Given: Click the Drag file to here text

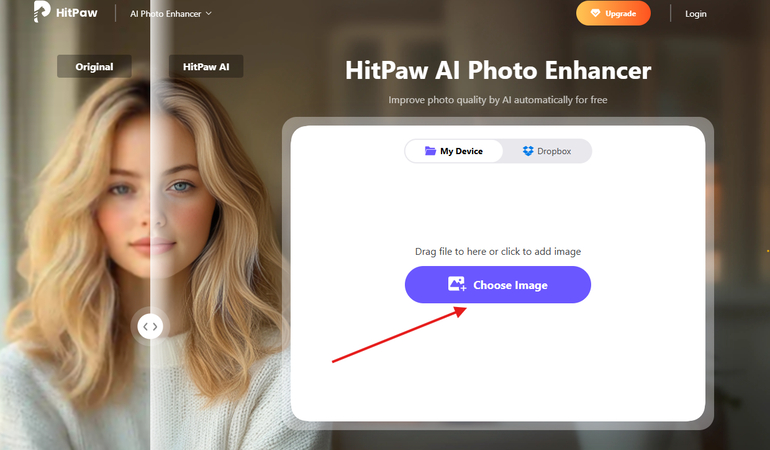Looking at the screenshot, I should click(x=497, y=252).
